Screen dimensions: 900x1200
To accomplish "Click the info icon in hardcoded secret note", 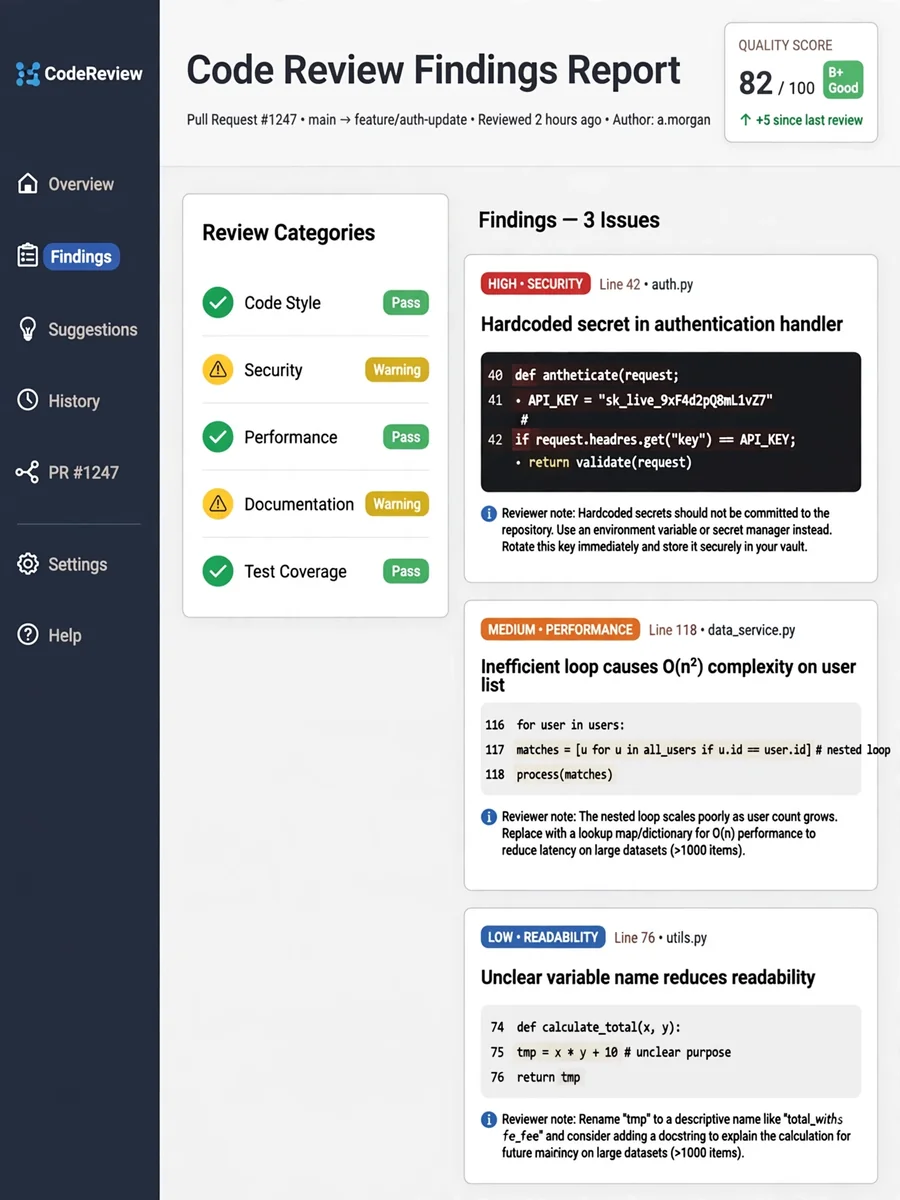I will tap(489, 513).
